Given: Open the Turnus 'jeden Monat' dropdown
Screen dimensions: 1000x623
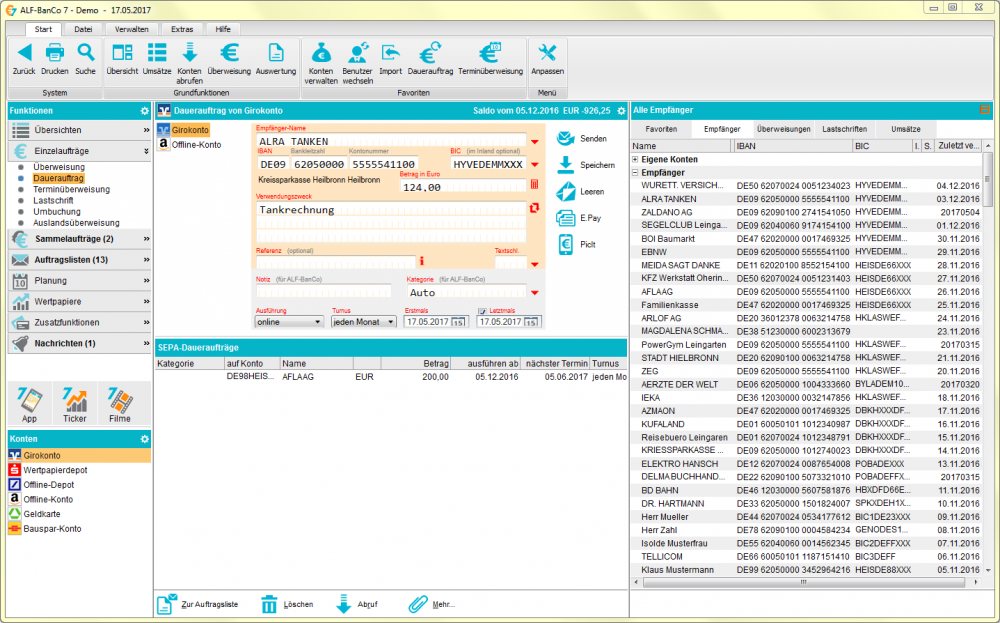Looking at the screenshot, I should (x=363, y=322).
